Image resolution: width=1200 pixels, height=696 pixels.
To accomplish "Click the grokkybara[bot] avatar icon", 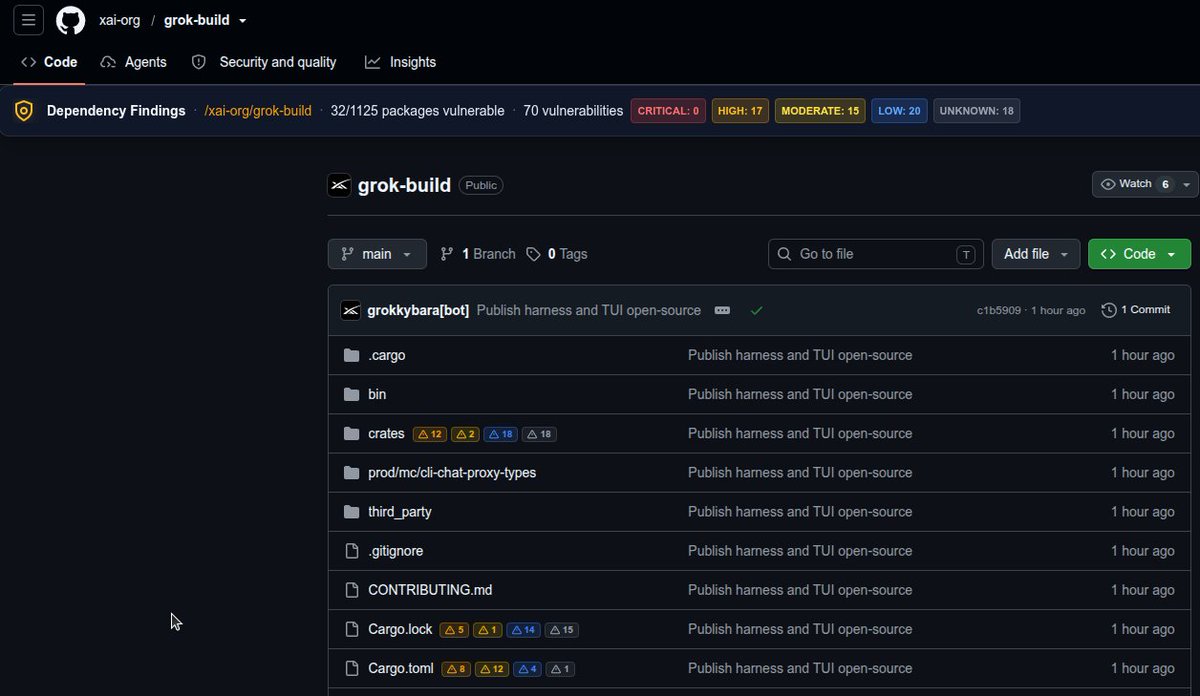I will 350,310.
